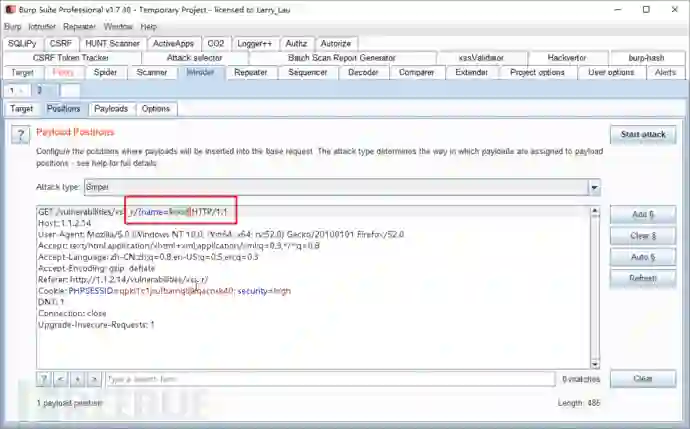Click the Referer header line in request

[123, 280]
